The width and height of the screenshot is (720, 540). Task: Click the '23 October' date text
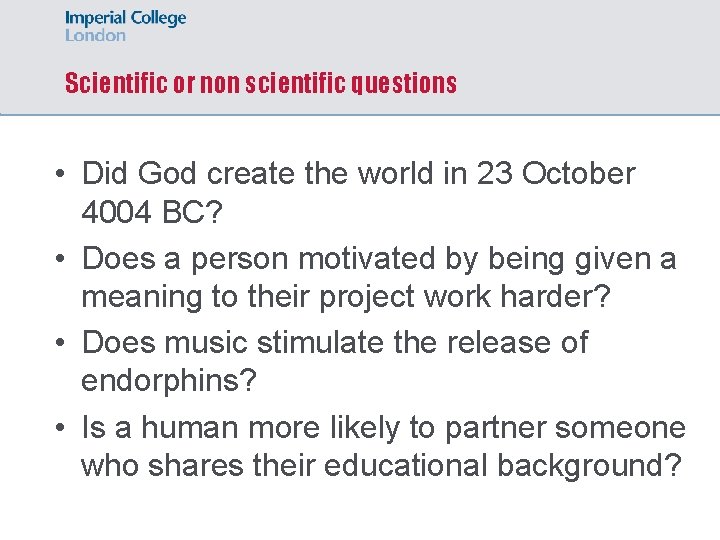(556, 173)
